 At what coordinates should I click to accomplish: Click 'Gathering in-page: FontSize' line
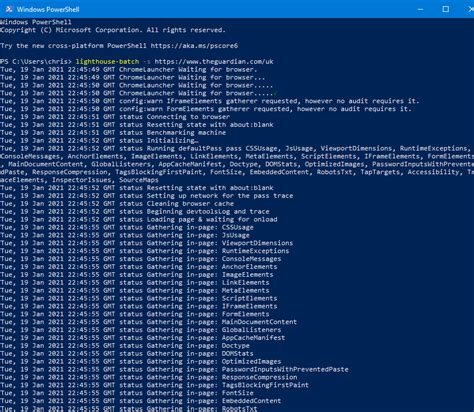127,393
